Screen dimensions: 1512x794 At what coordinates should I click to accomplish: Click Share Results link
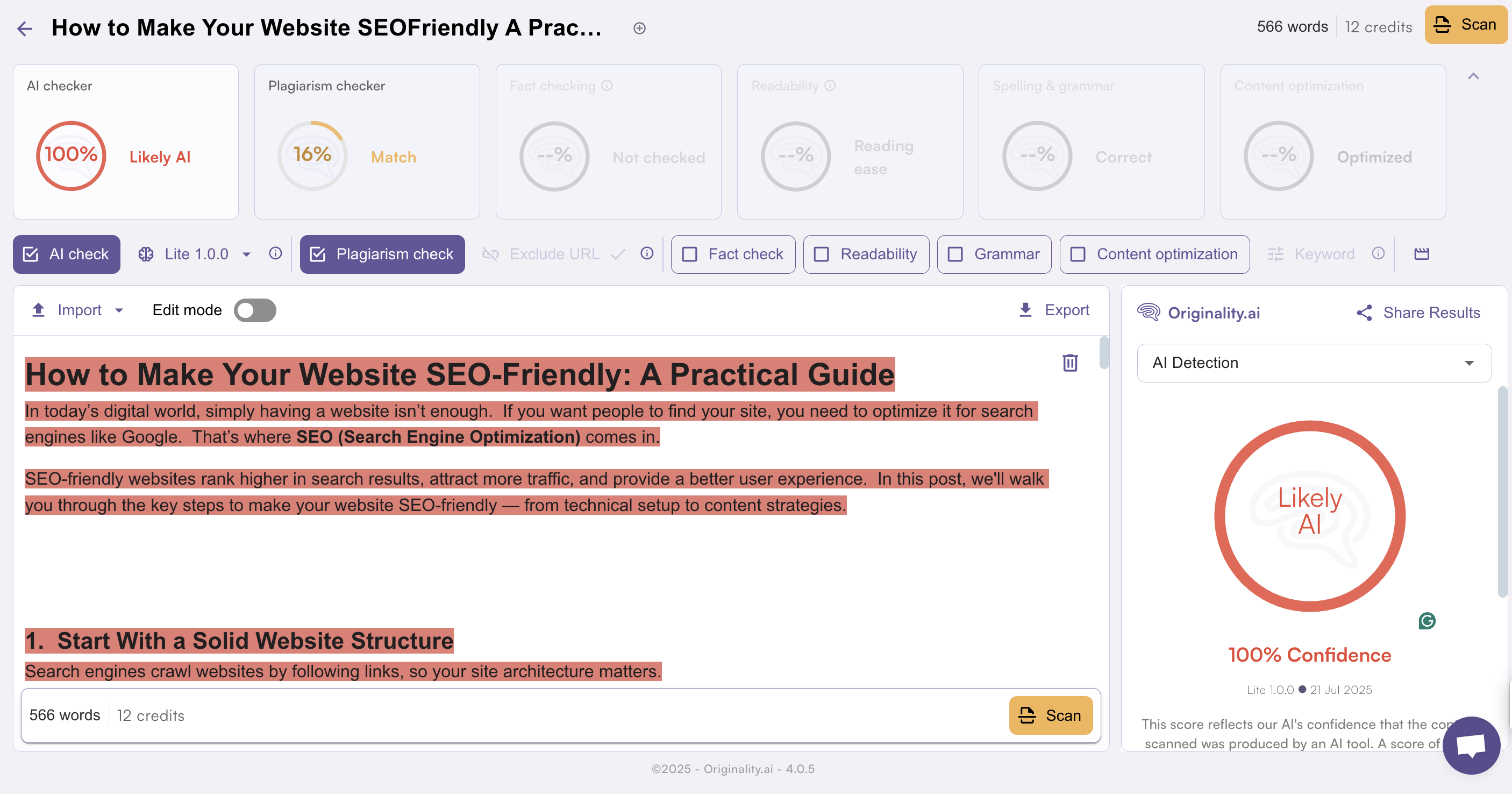point(1431,313)
